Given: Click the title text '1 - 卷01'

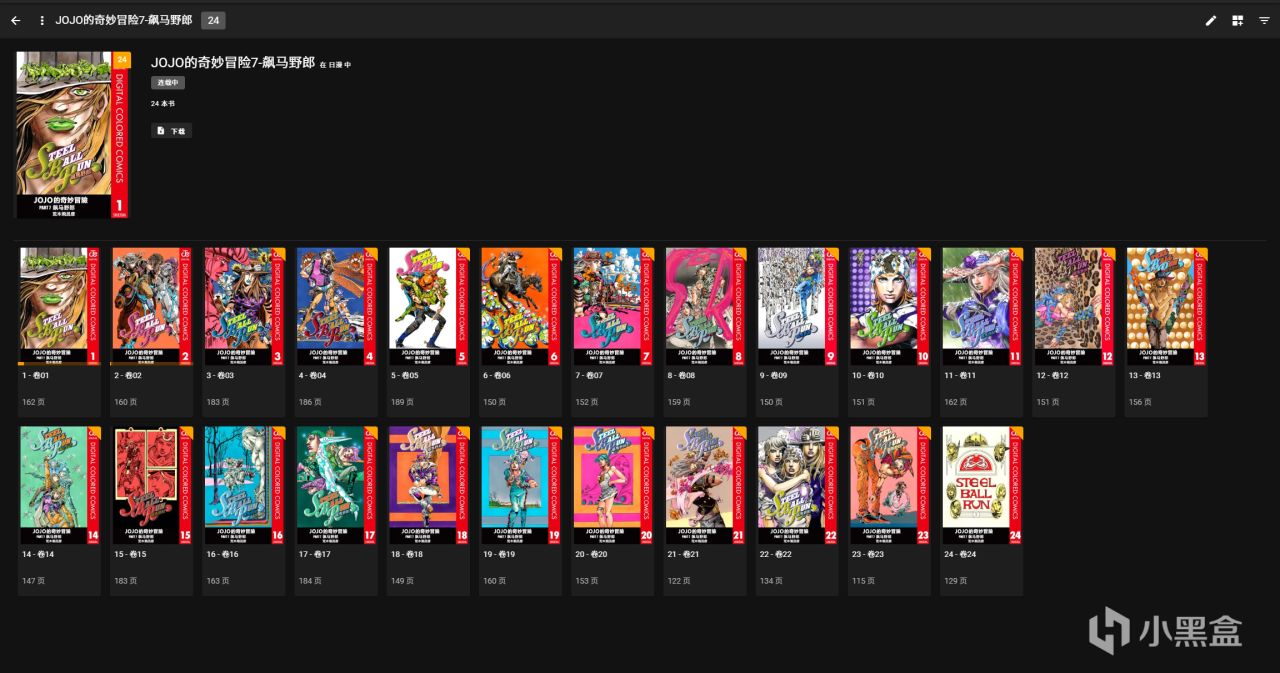Looking at the screenshot, I should point(36,375).
